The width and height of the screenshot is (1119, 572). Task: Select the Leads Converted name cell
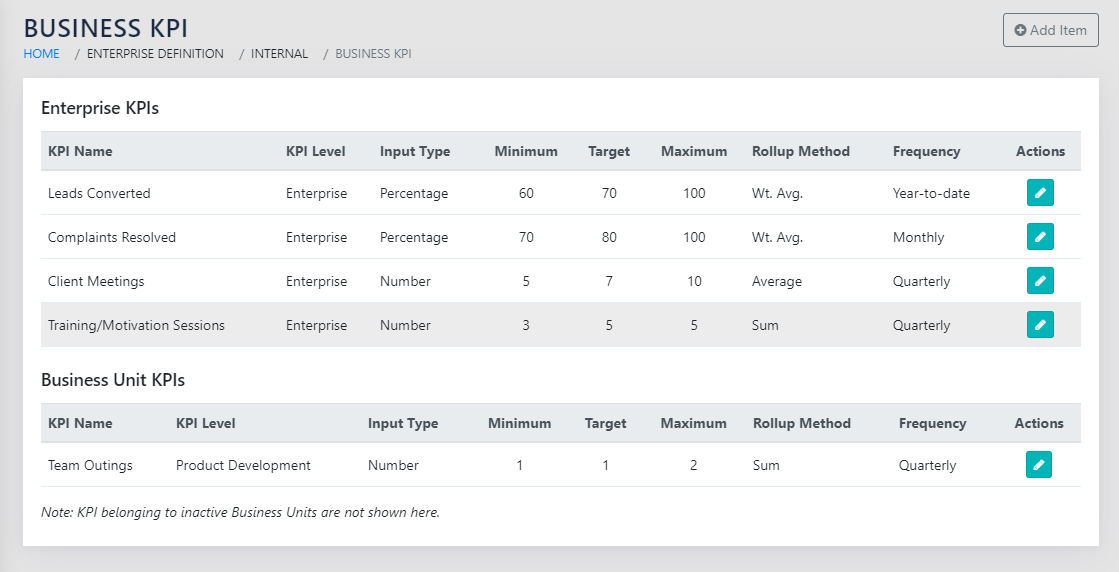click(99, 194)
